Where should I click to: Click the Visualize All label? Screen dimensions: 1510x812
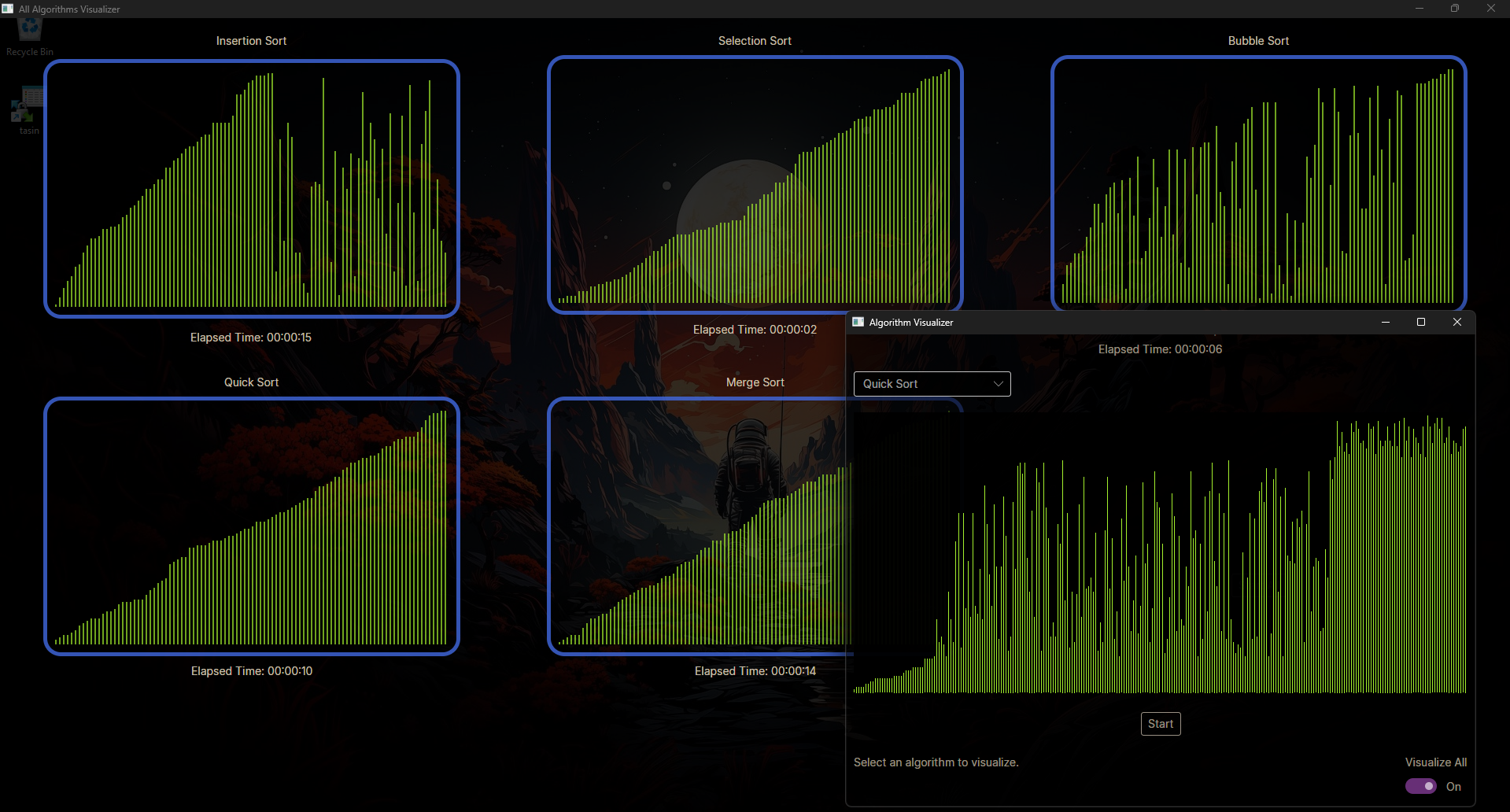point(1436,762)
